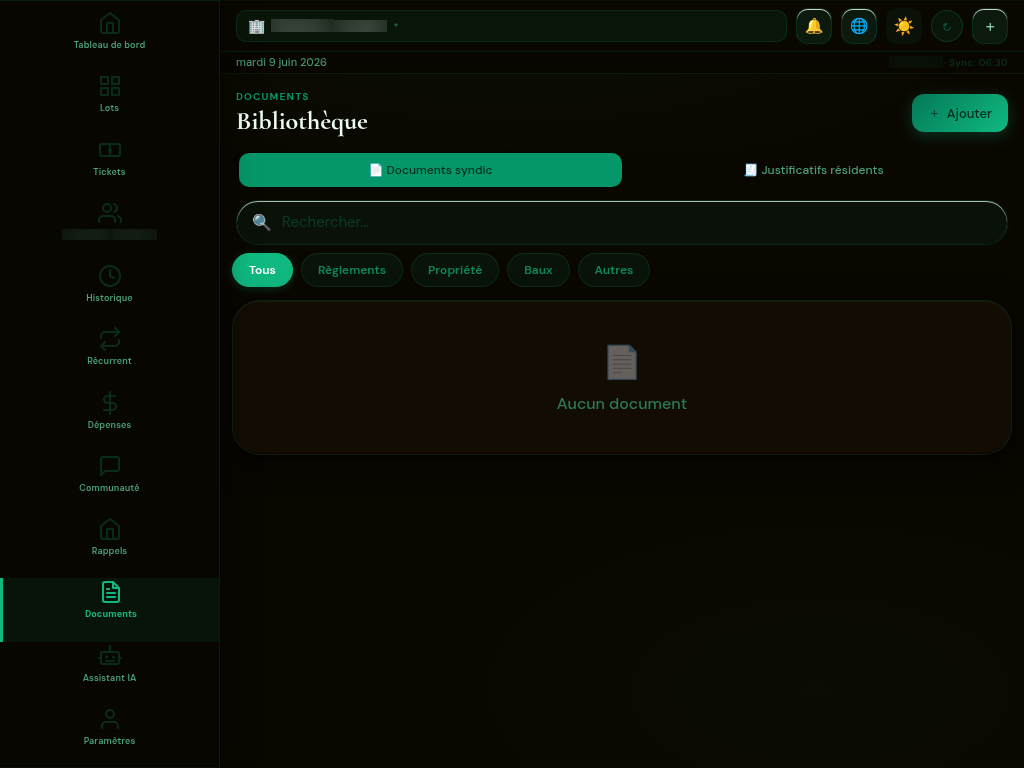The width and height of the screenshot is (1024, 768).
Task: Filter by Règlements chip
Action: point(352,270)
